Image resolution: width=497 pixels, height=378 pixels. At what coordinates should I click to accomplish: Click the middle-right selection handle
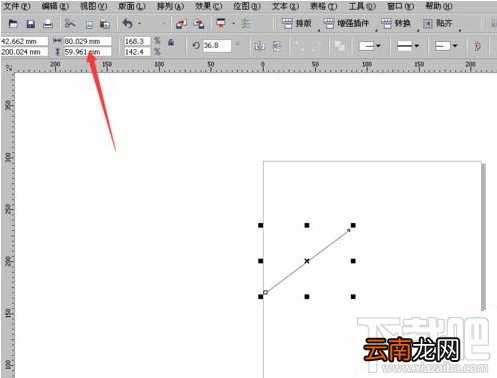pyautogui.click(x=353, y=261)
